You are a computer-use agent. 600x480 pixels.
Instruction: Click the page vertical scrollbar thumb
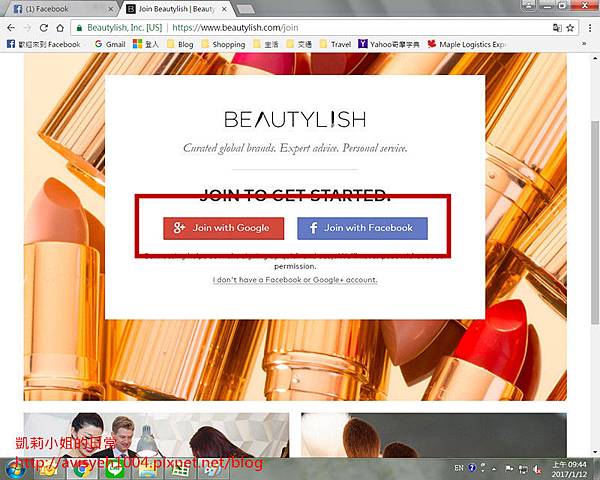coord(595,222)
